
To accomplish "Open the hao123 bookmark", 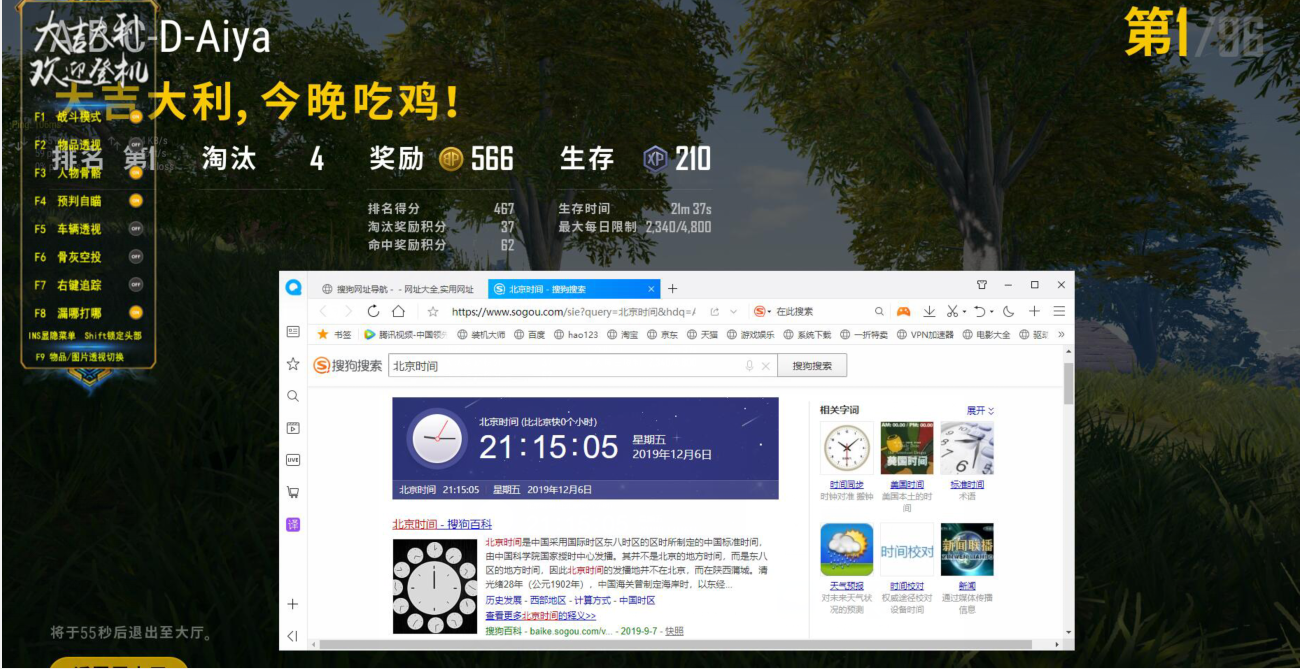I will pyautogui.click(x=576, y=335).
